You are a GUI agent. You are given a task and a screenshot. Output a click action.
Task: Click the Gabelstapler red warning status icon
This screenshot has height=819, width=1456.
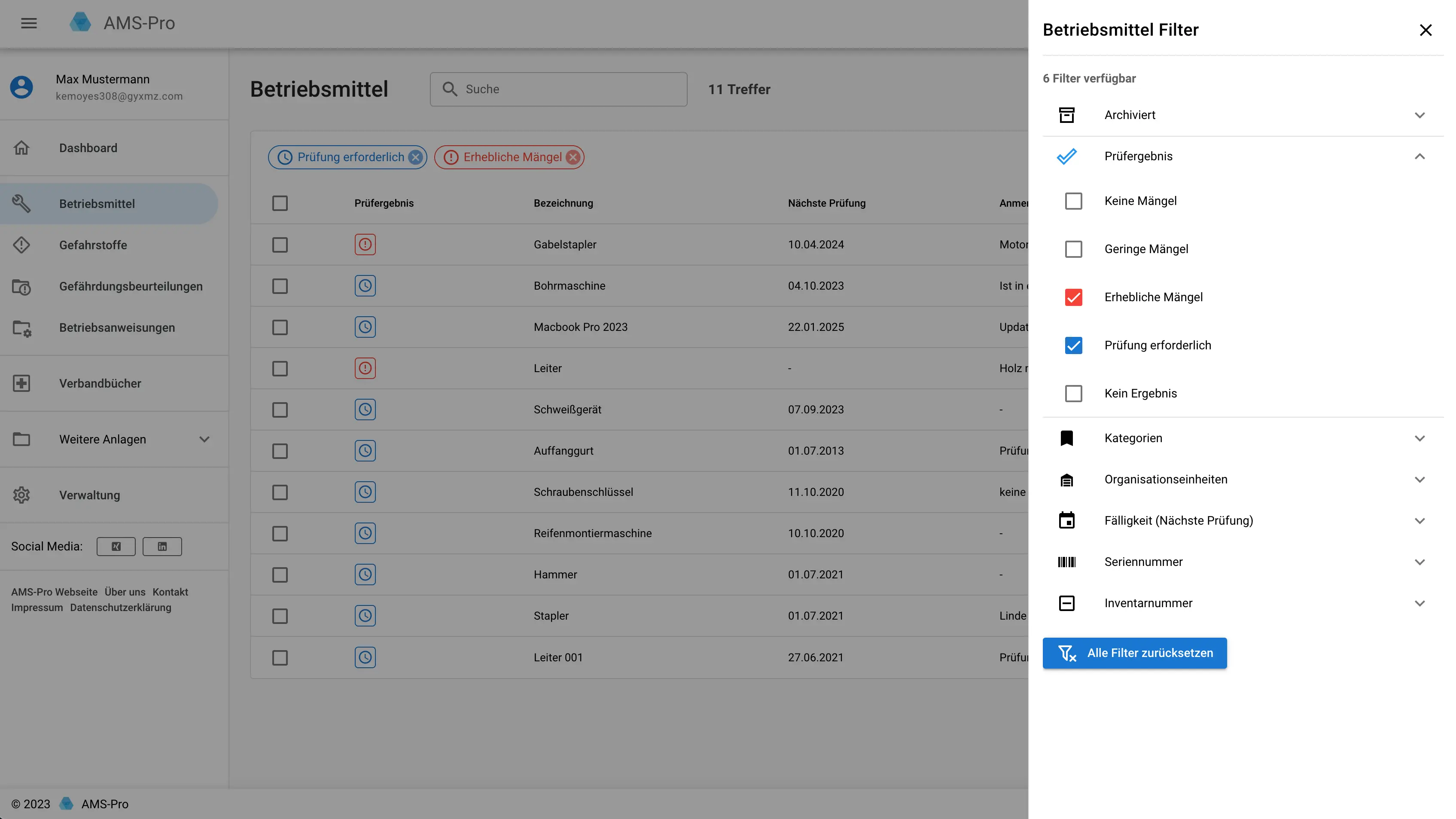[x=365, y=244]
